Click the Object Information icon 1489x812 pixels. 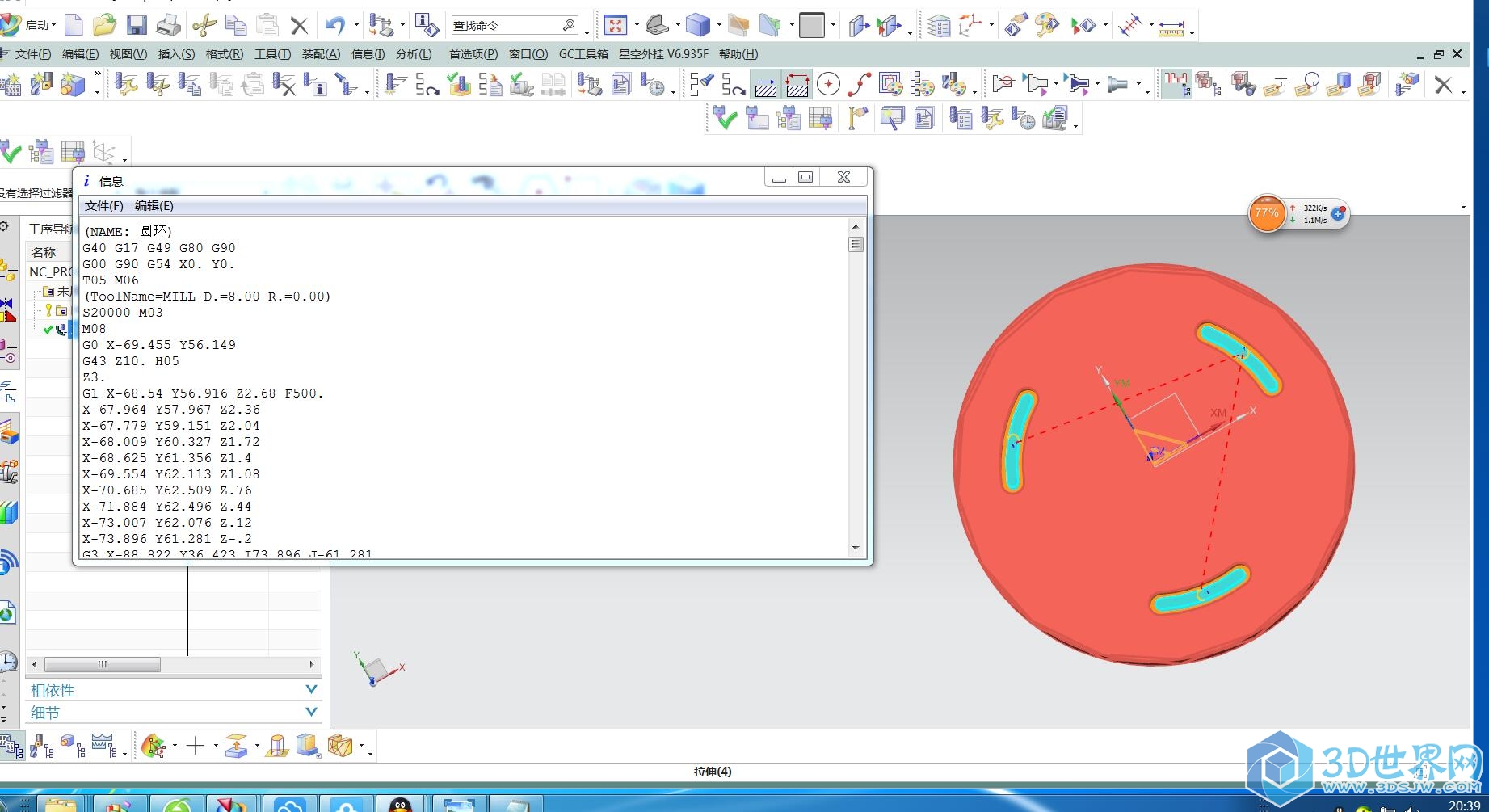tap(315, 84)
